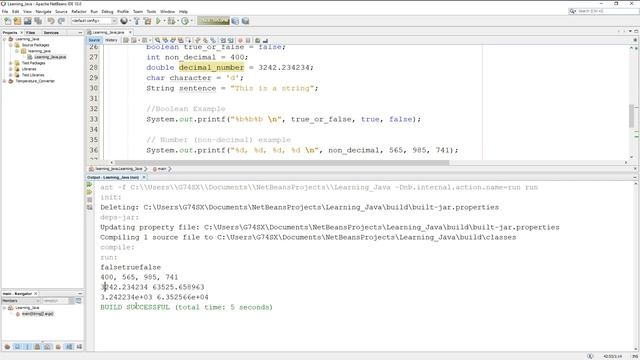Click the Open Project toolbar icon
640x360 pixels.
27,21
